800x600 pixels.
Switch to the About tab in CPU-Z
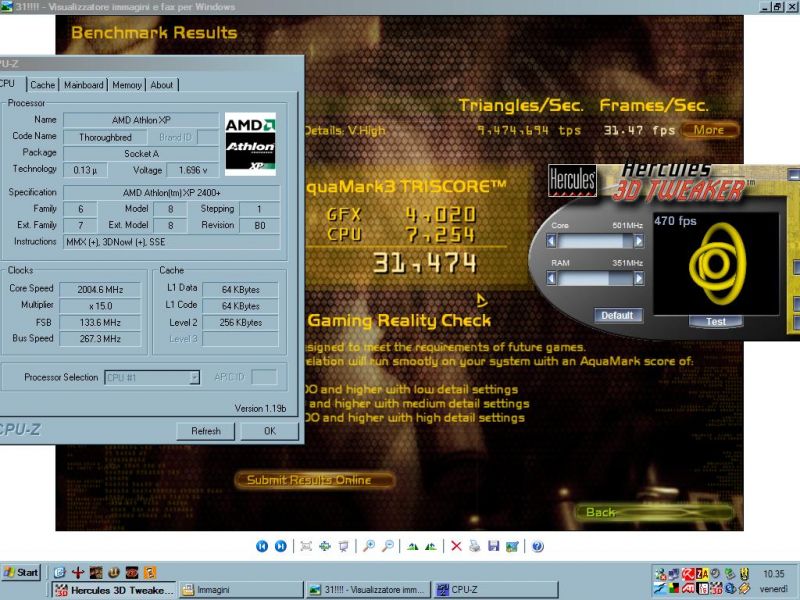pos(162,85)
